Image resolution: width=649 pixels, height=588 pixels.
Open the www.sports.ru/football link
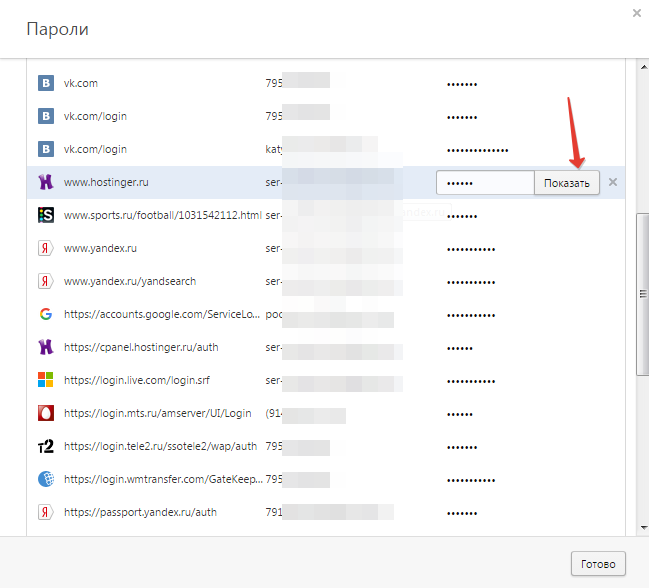[x=163, y=215]
